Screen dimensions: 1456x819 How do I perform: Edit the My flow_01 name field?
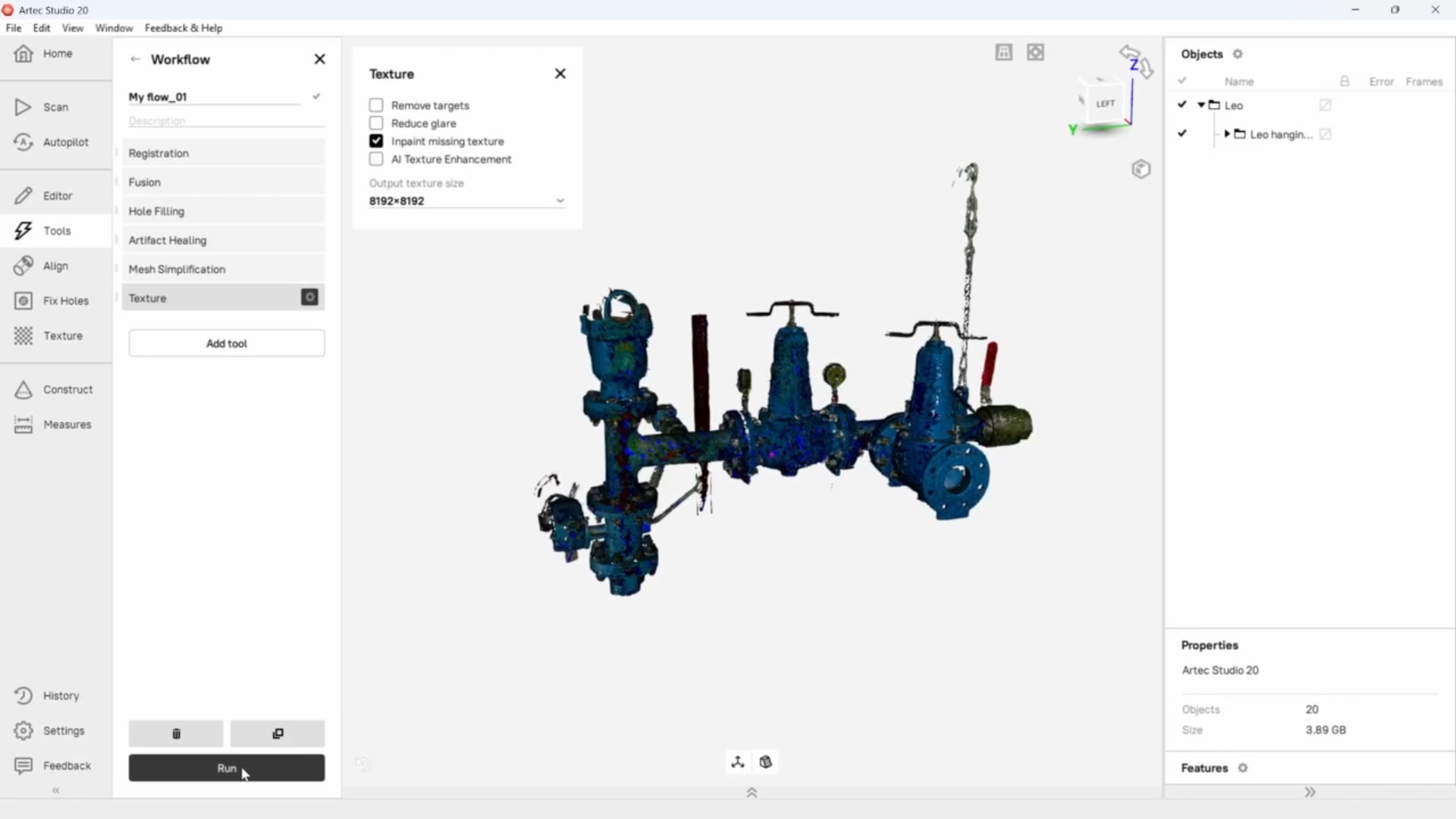(x=215, y=97)
